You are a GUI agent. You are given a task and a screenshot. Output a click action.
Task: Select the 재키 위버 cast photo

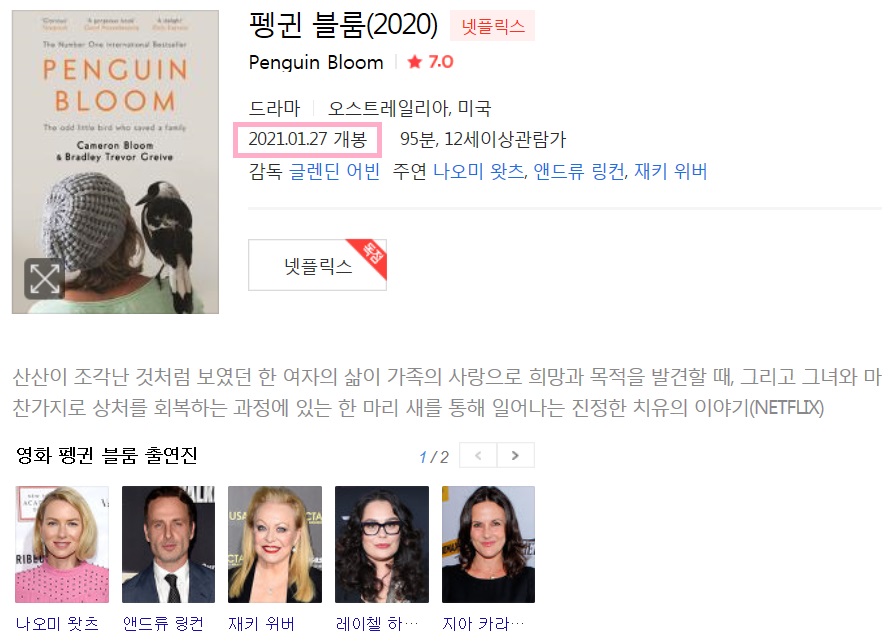[275, 544]
